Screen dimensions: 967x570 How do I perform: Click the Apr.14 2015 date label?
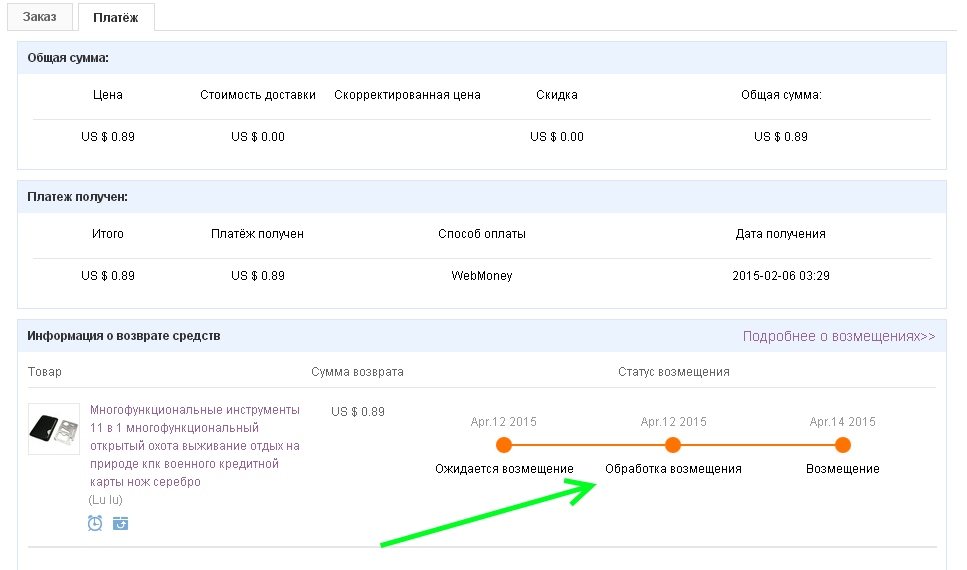coord(842,422)
